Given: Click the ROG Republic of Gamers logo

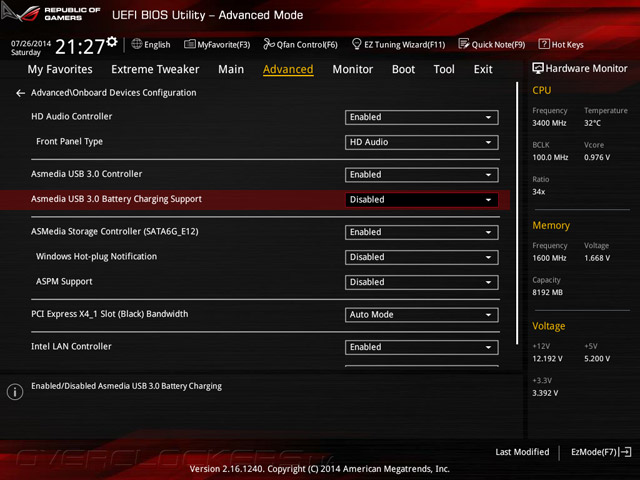Looking at the screenshot, I should 51,13.
